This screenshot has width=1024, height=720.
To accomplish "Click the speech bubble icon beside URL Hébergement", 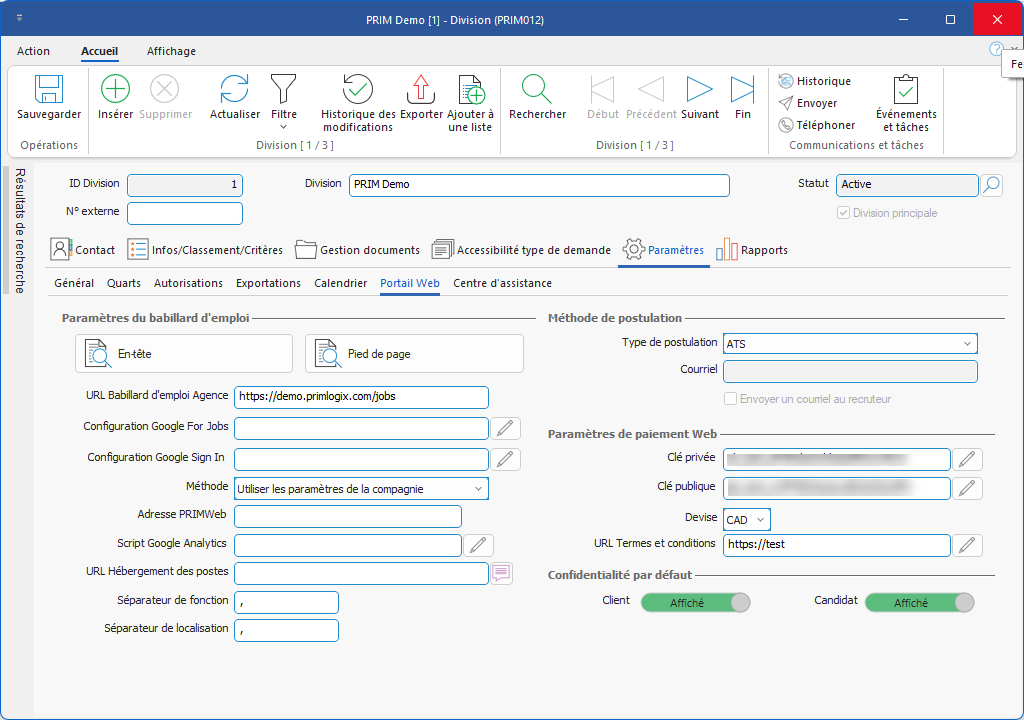I will tap(501, 573).
